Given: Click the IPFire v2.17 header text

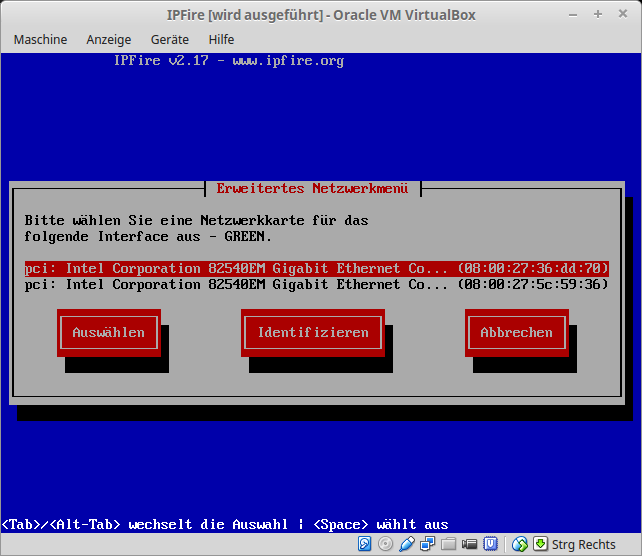Looking at the screenshot, I should 228,61.
